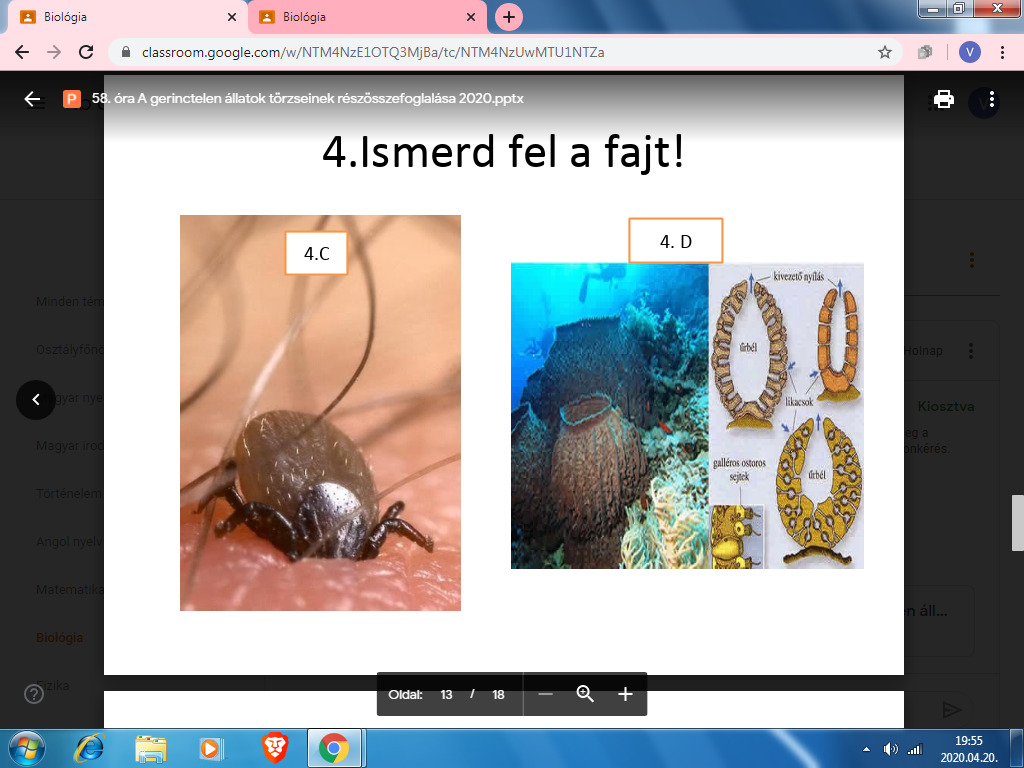Click the tick photo labeled 4.C
The height and width of the screenshot is (768, 1024).
click(x=320, y=430)
